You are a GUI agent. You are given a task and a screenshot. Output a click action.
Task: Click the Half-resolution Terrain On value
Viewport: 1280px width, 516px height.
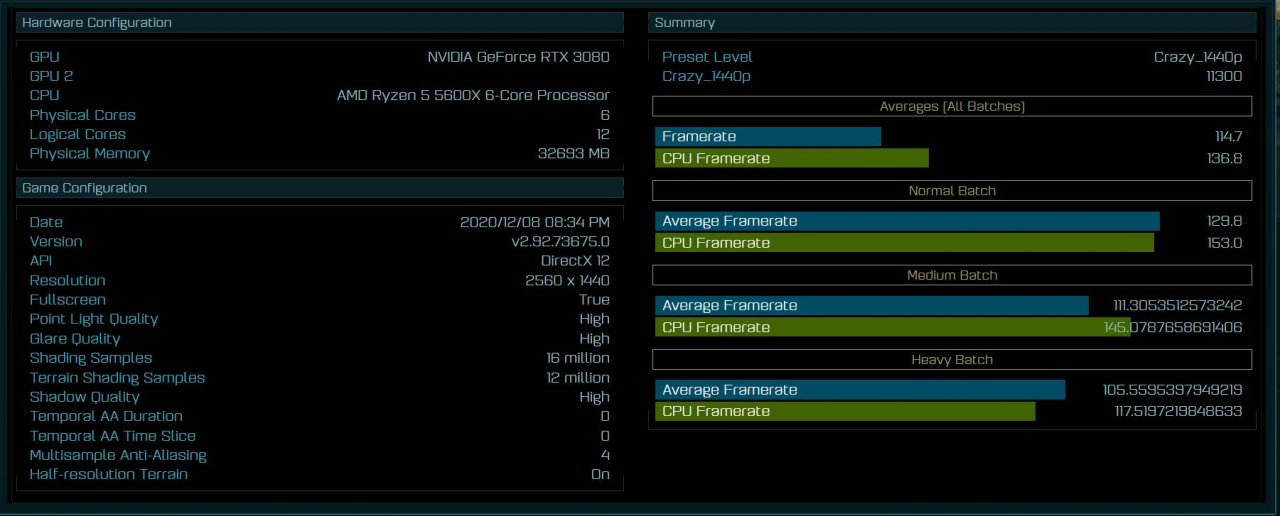point(600,474)
